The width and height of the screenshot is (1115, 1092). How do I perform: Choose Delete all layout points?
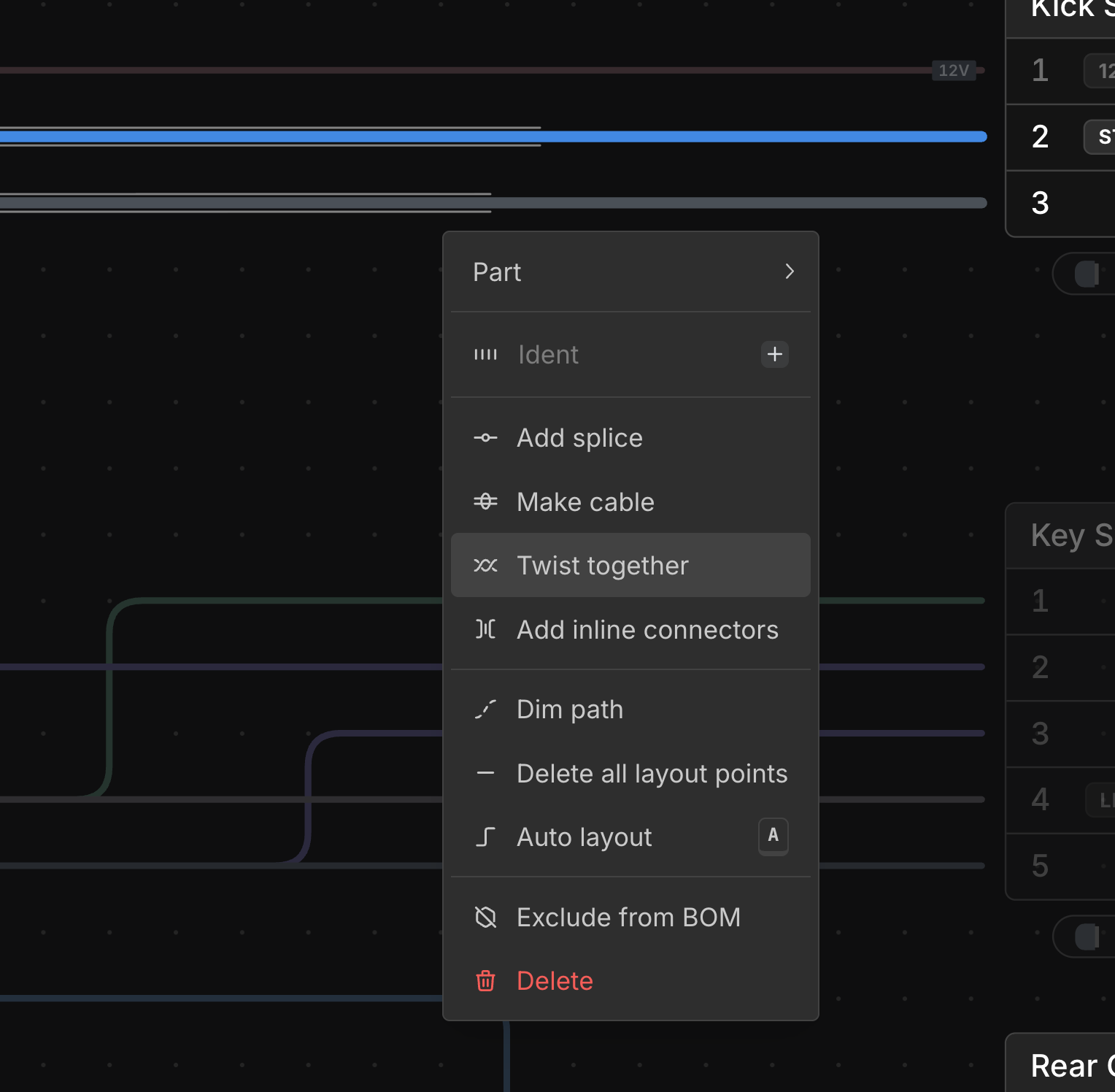[652, 774]
